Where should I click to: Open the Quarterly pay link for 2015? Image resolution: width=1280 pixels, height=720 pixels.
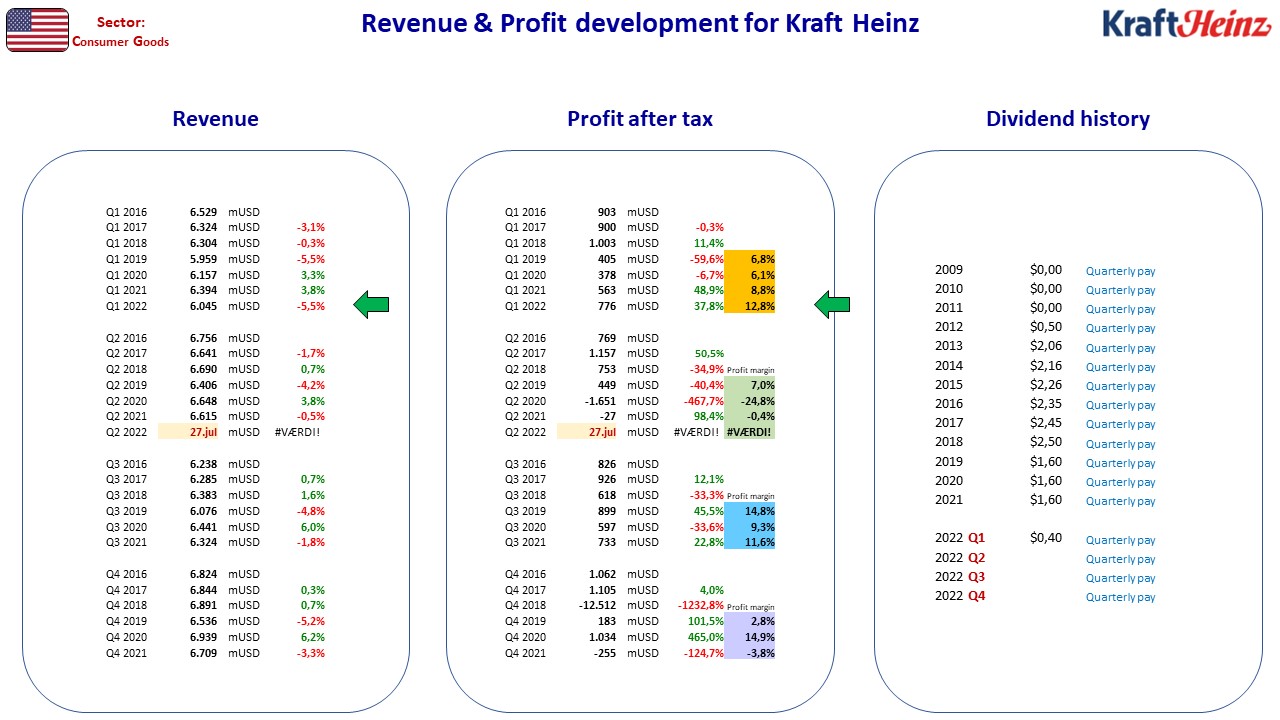click(1120, 386)
